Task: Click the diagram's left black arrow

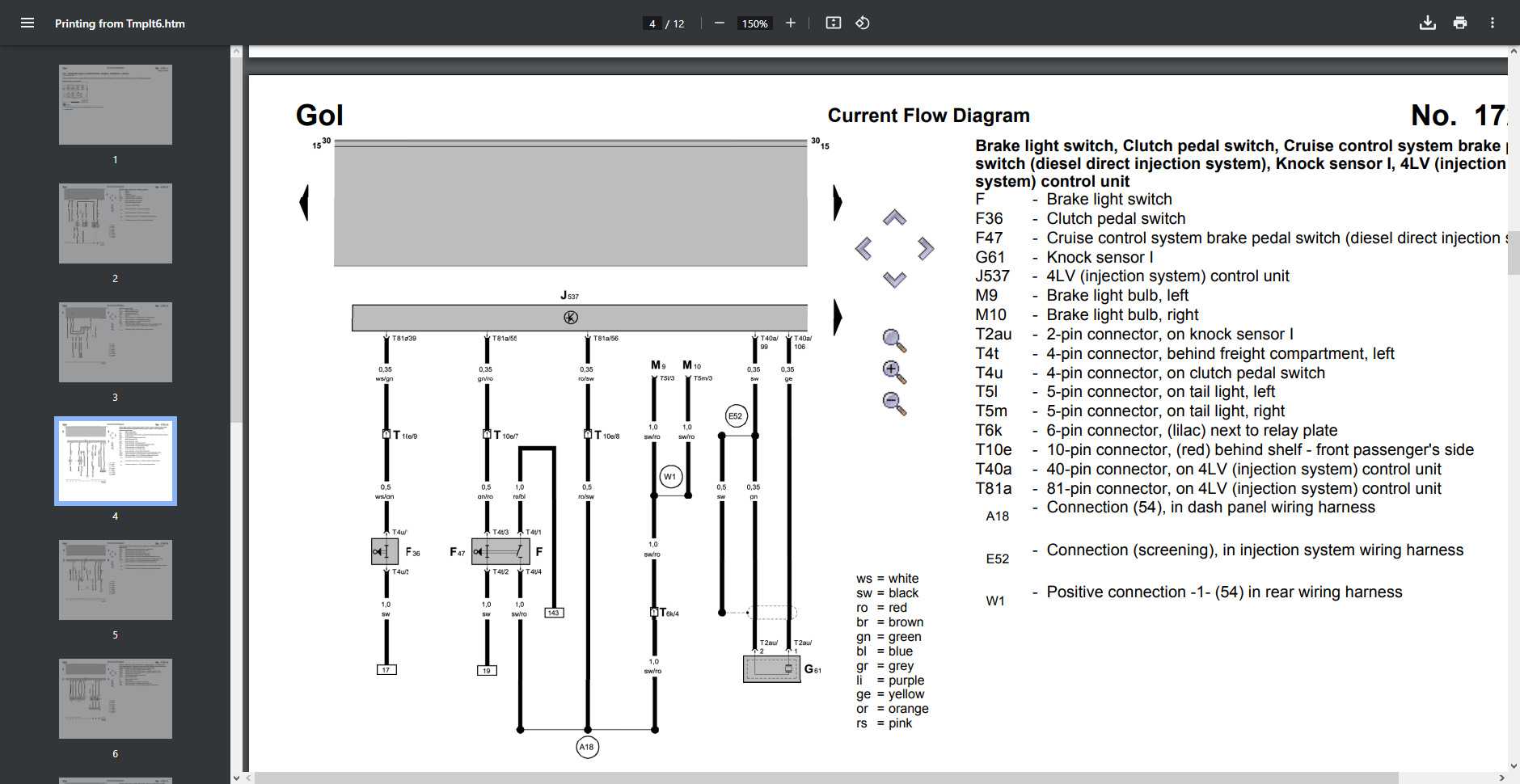Action: 304,202
